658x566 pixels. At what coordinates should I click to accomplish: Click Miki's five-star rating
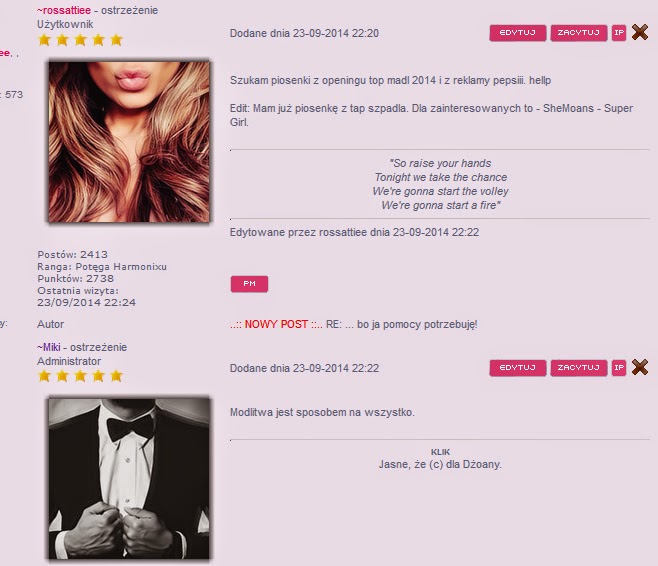pos(80,376)
